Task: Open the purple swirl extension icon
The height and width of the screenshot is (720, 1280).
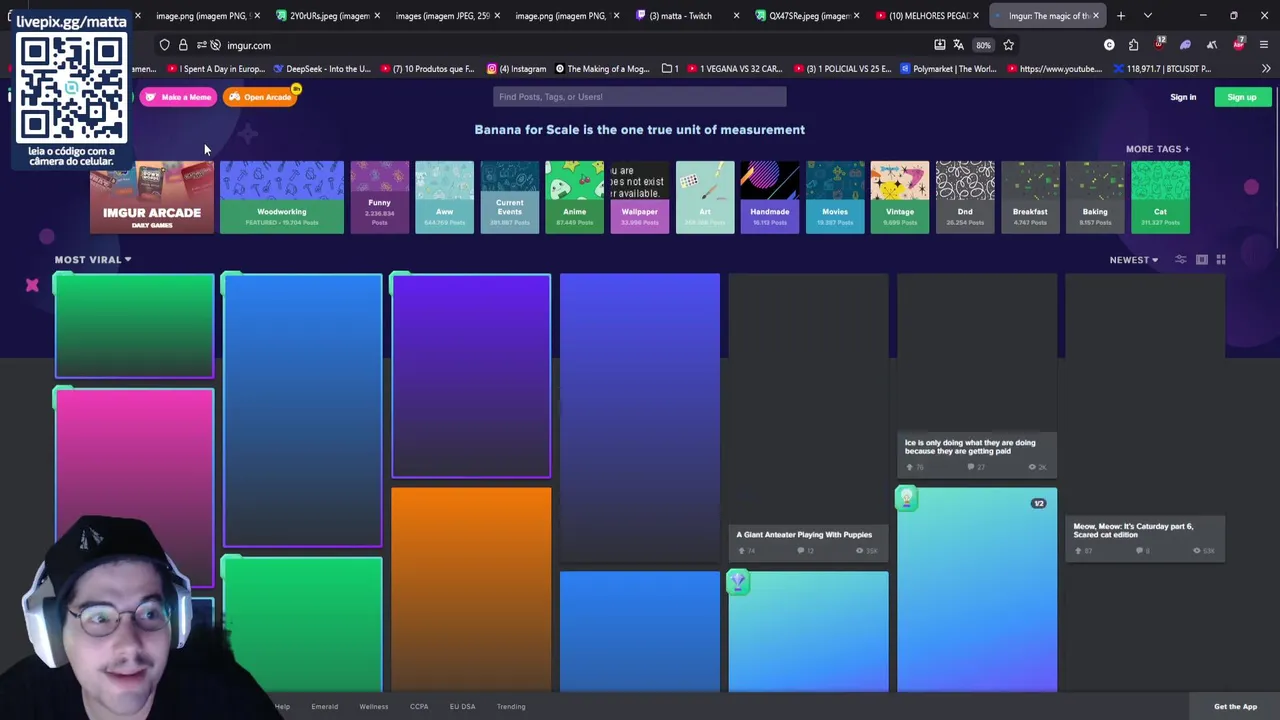Action: pyautogui.click(x=1186, y=45)
